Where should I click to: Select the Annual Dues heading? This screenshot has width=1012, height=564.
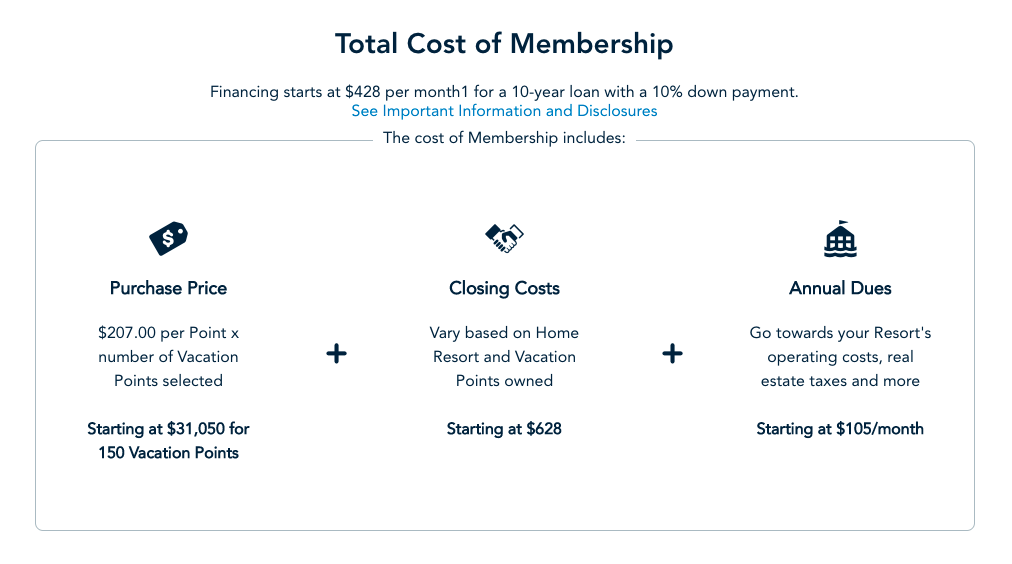coord(840,288)
